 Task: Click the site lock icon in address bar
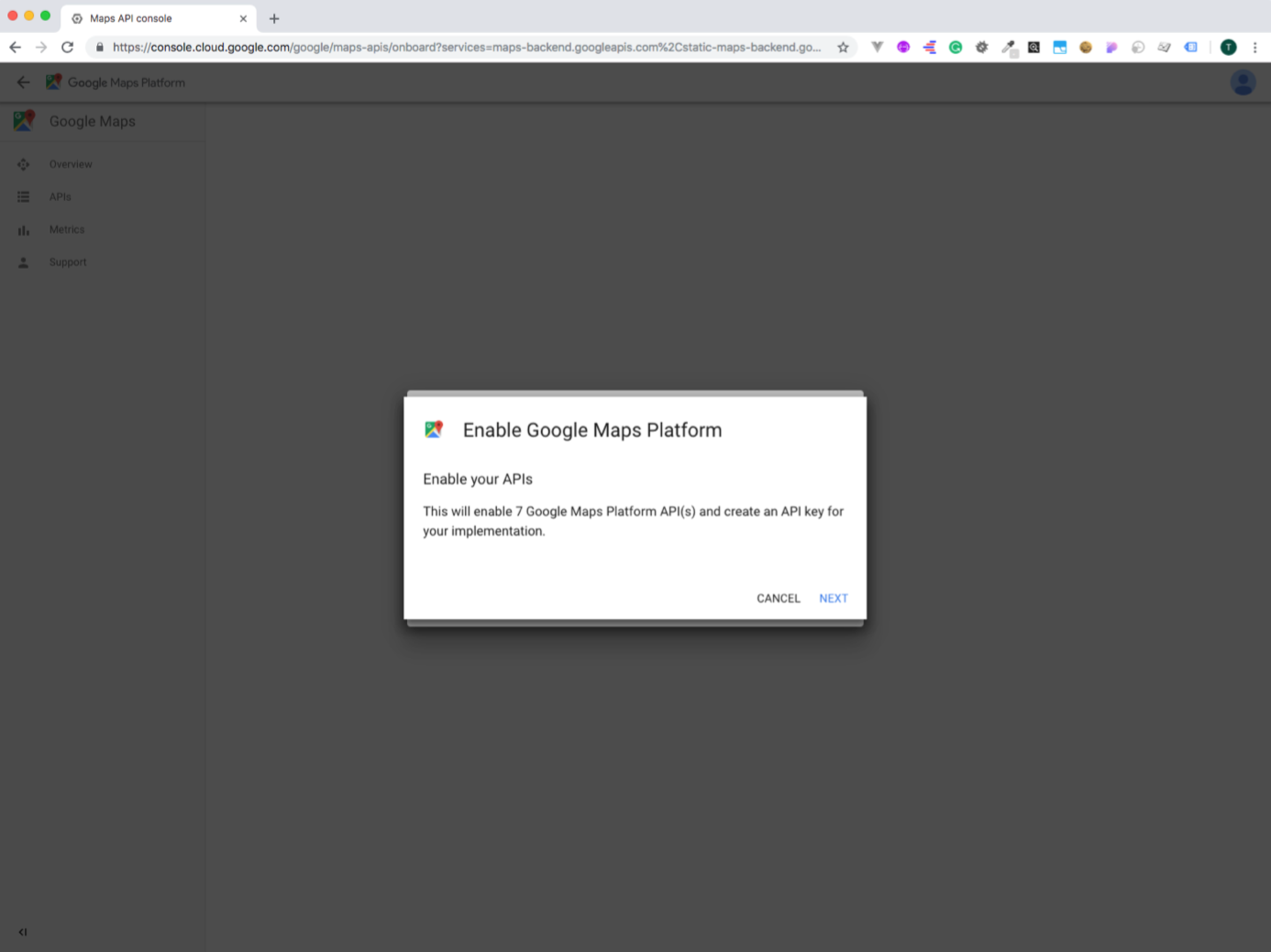pyautogui.click(x=99, y=47)
